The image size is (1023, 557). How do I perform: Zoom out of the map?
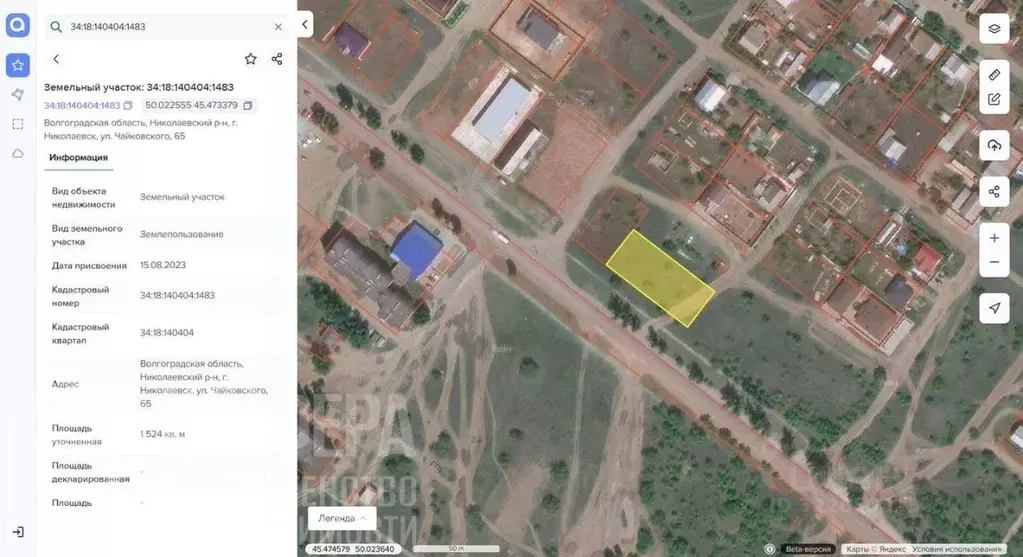click(993, 262)
